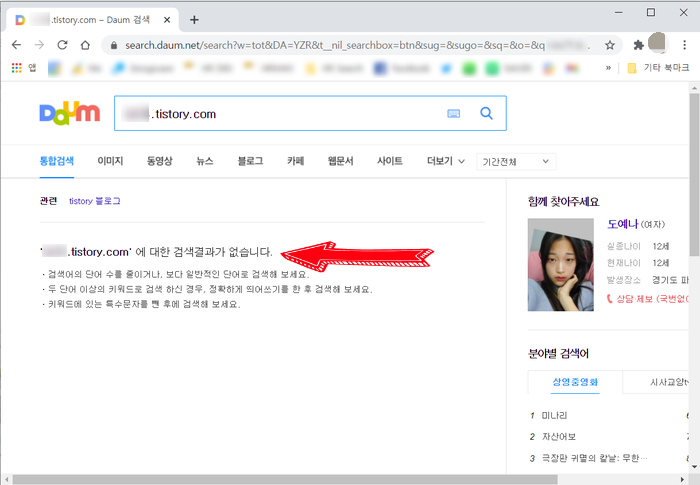The height and width of the screenshot is (485, 700).
Task: Open the 극장판 귀멸의 칼날 item
Action: [594, 458]
